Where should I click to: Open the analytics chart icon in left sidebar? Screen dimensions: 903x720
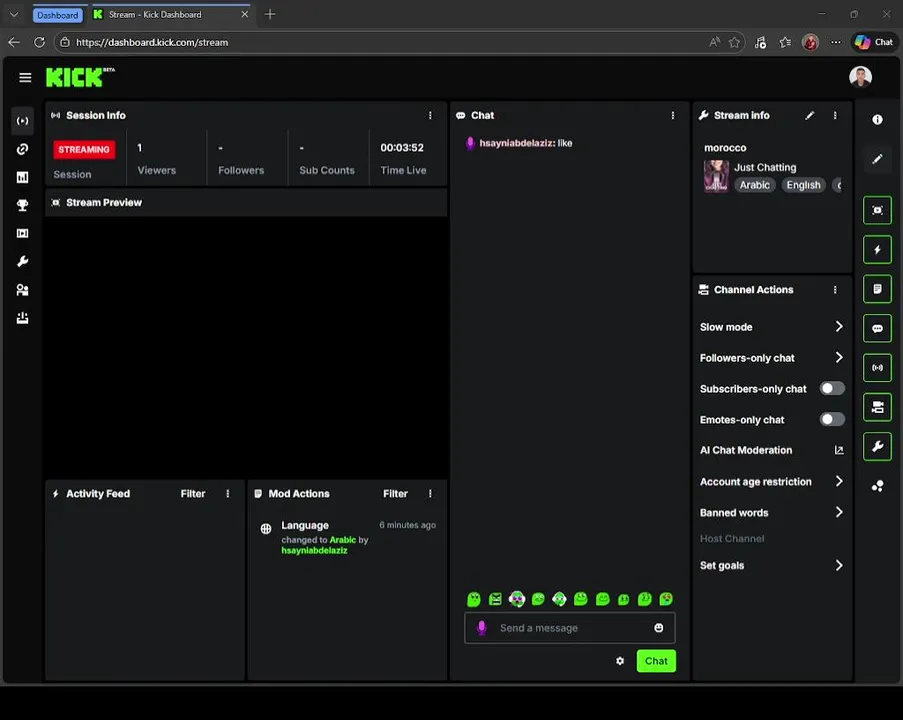(x=22, y=177)
